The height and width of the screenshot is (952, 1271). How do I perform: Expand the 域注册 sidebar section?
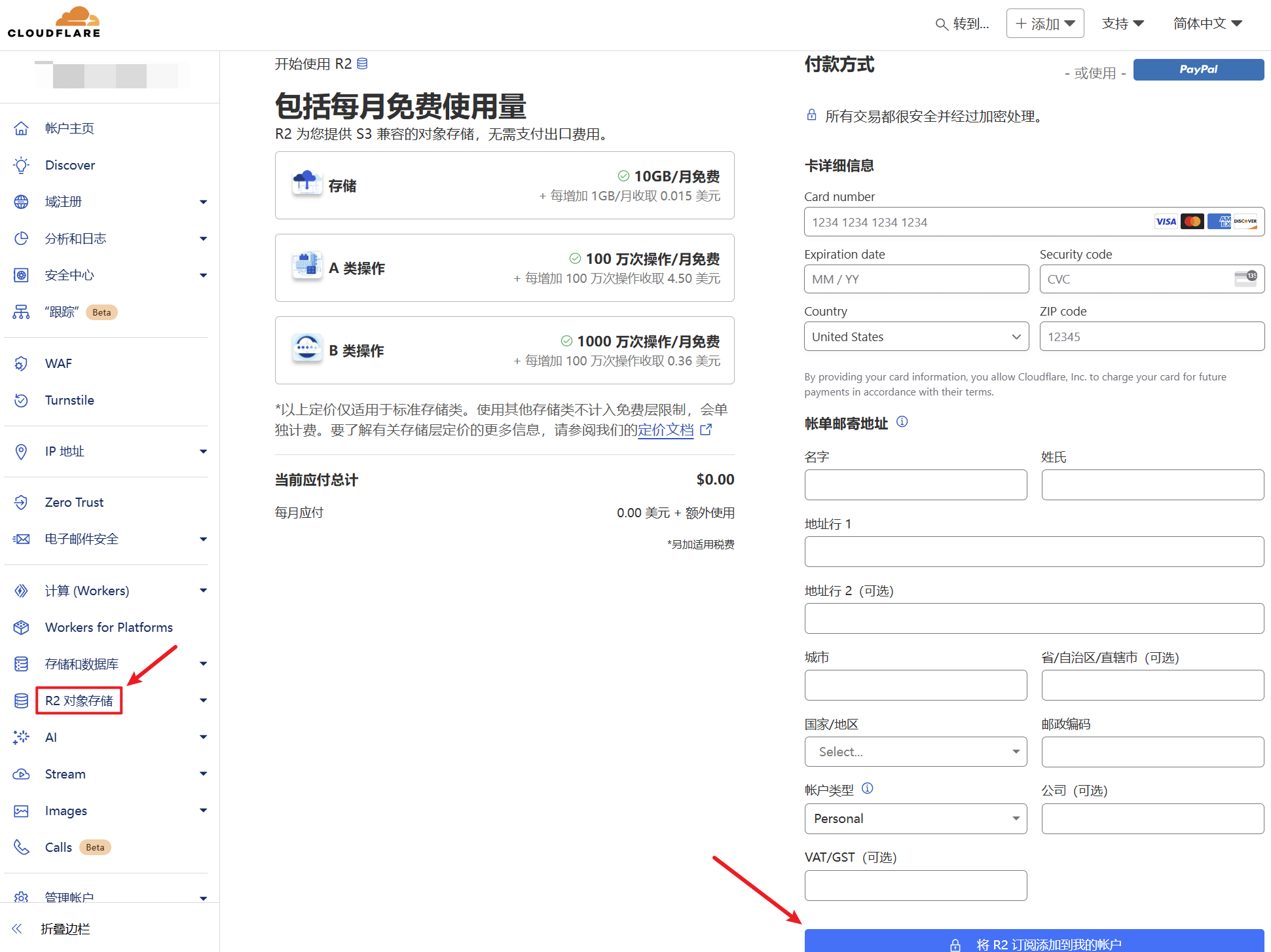pos(203,202)
